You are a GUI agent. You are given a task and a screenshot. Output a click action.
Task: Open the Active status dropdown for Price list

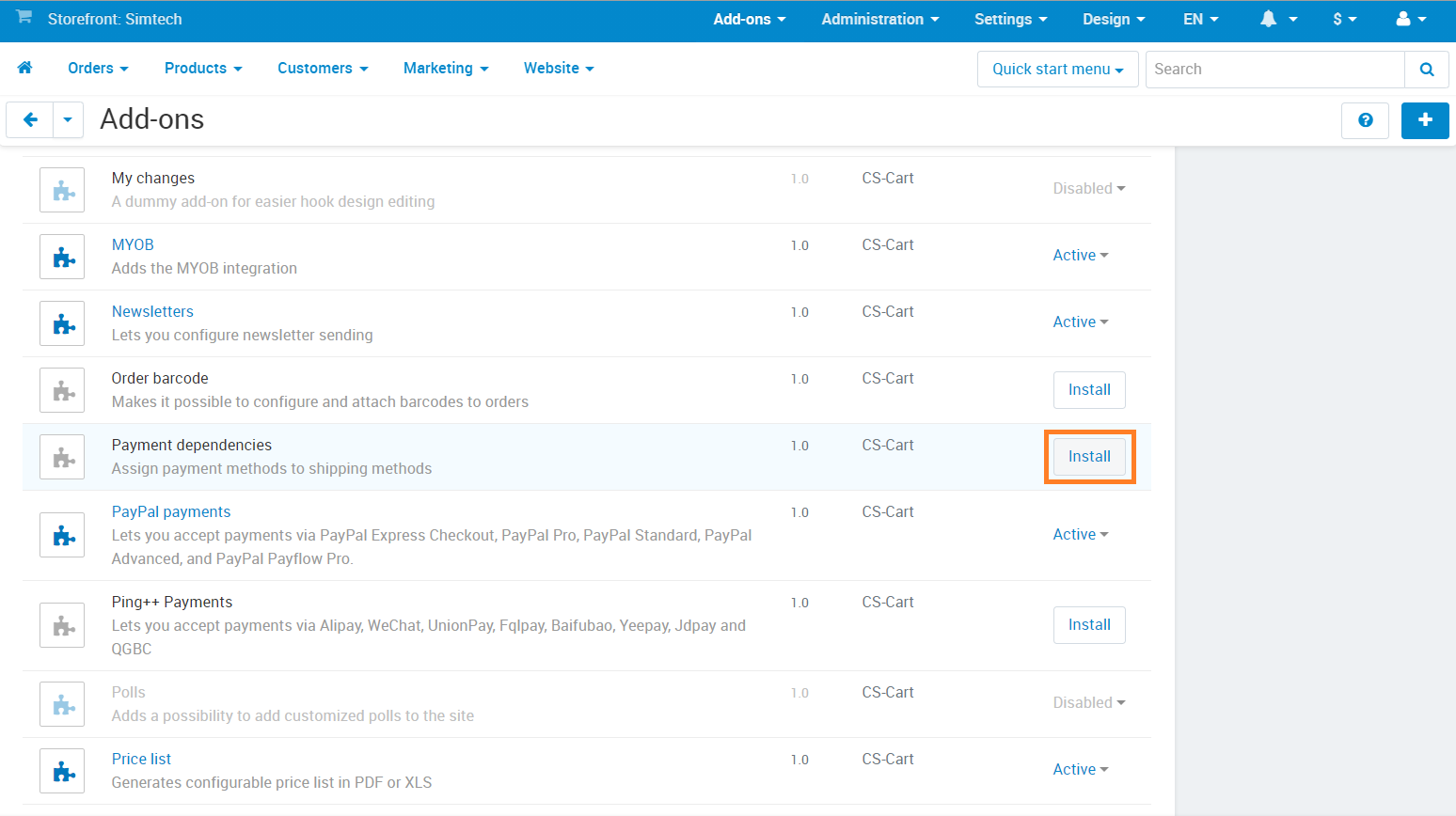tap(1081, 770)
